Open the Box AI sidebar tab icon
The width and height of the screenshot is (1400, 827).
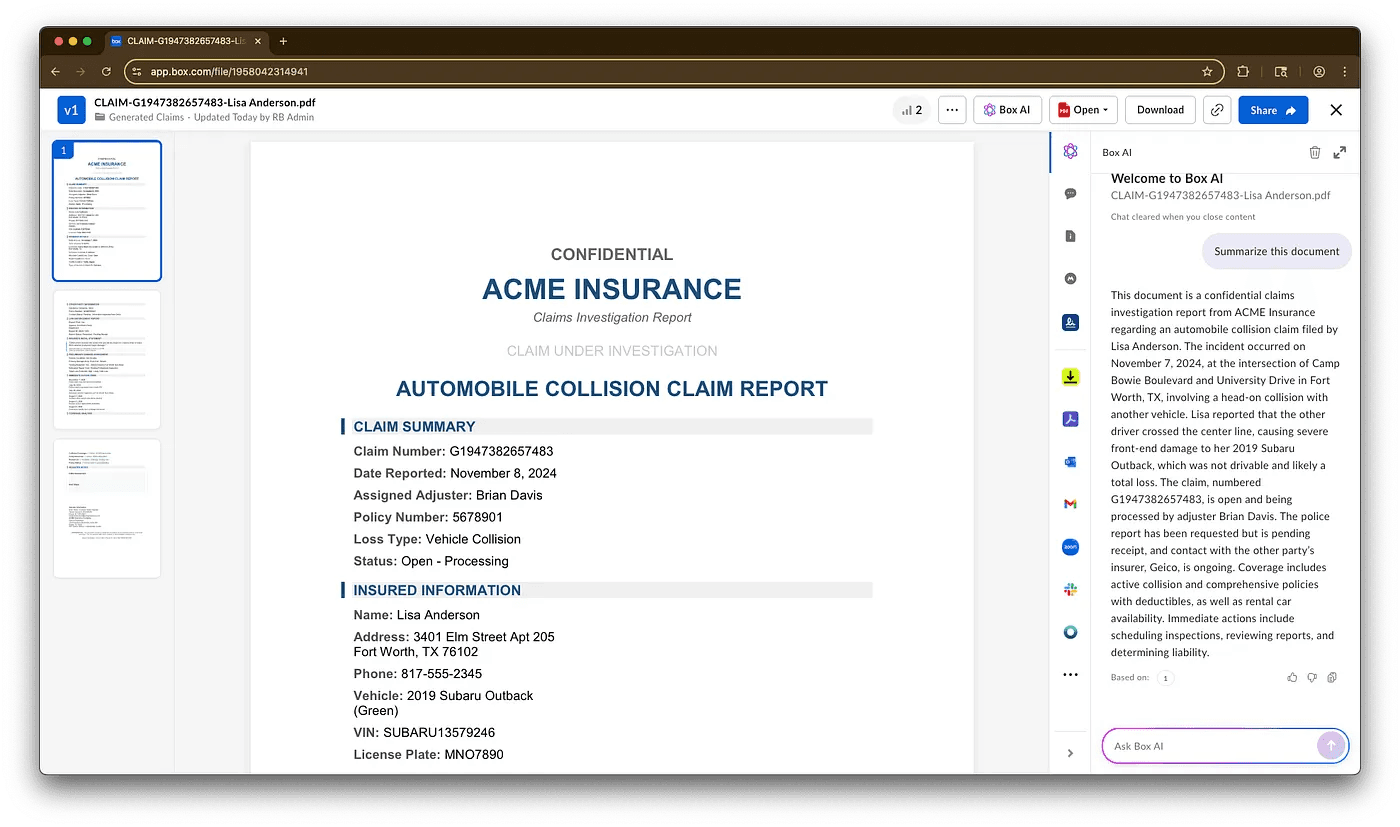tap(1070, 152)
